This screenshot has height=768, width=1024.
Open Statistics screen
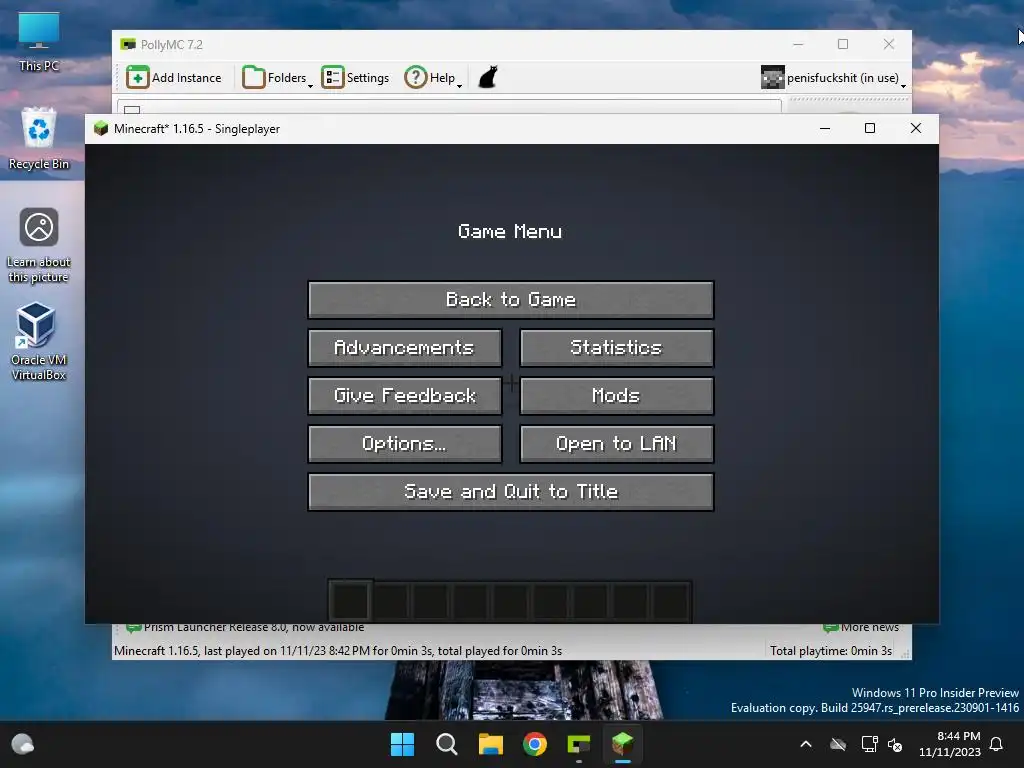(616, 347)
